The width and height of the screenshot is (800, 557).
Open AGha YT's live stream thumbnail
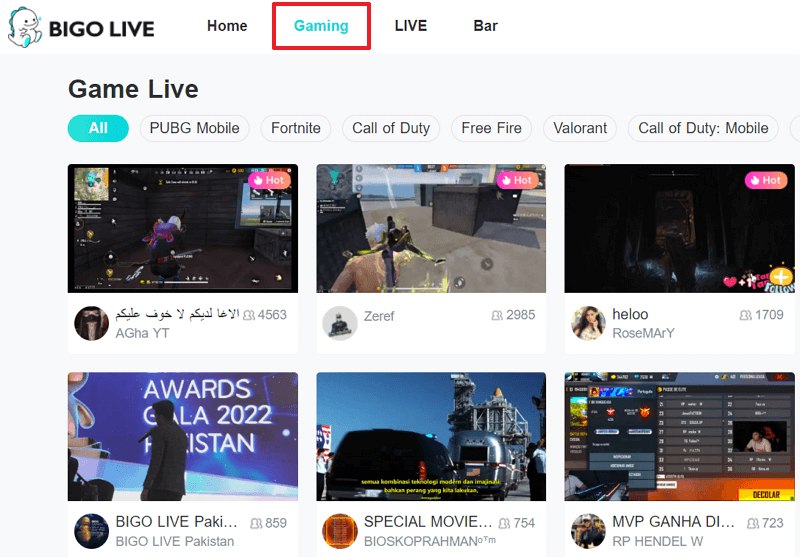click(183, 229)
